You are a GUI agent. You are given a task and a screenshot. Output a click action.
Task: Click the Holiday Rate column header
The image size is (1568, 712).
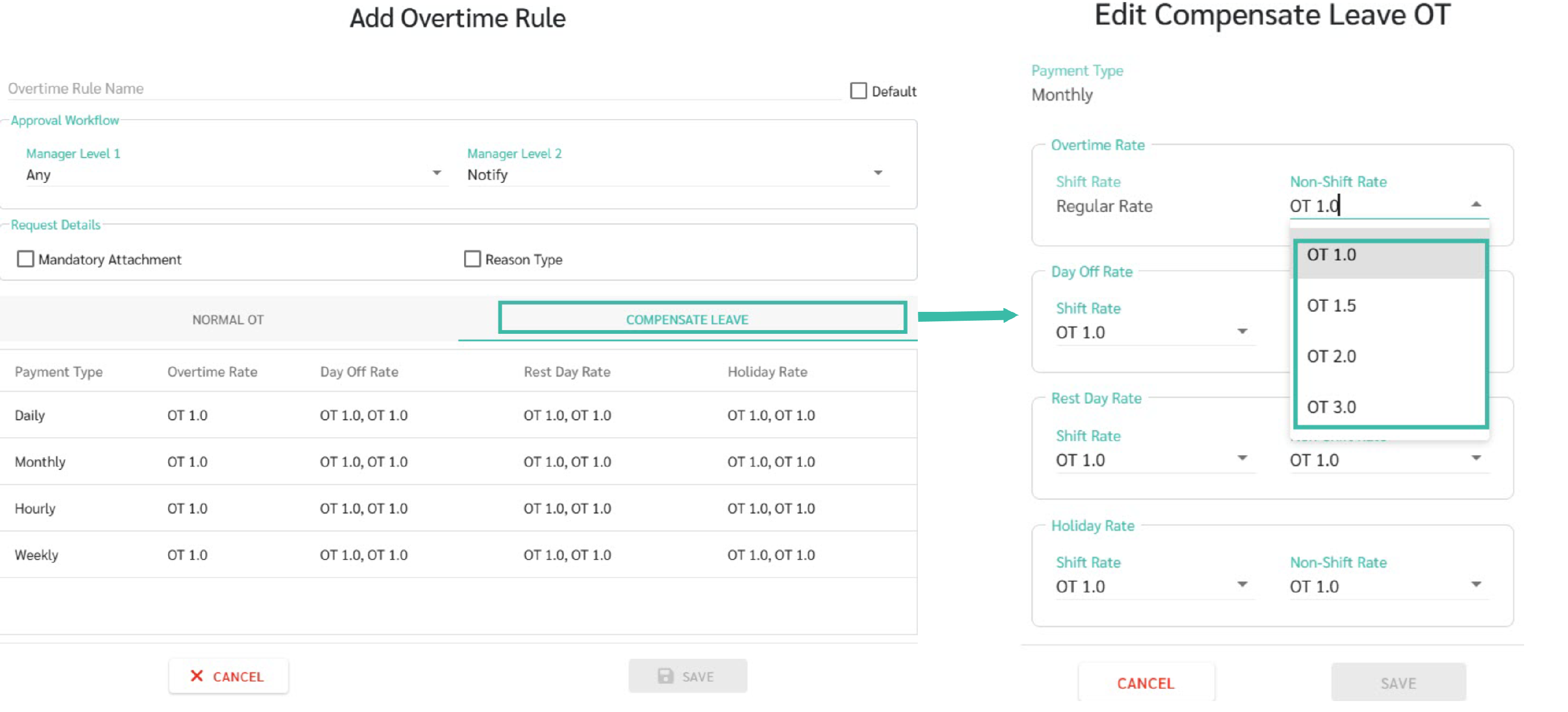tap(768, 372)
